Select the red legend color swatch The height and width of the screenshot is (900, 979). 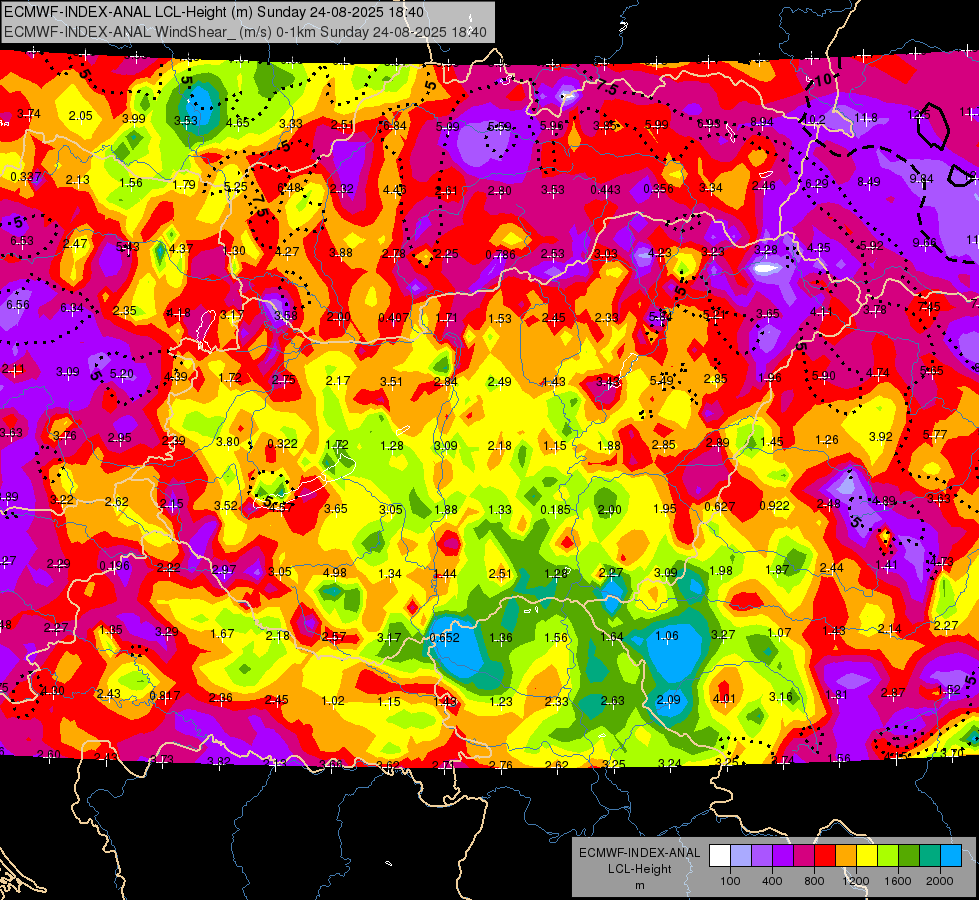[825, 856]
